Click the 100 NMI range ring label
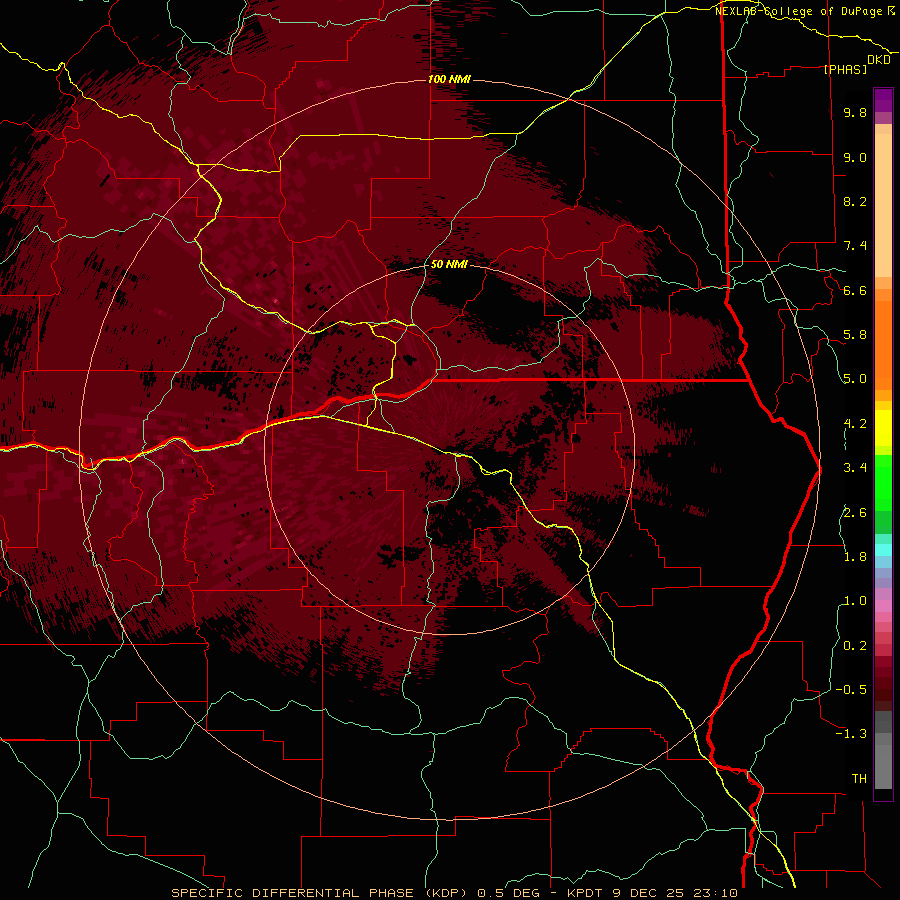The image size is (900, 900). 449,79
